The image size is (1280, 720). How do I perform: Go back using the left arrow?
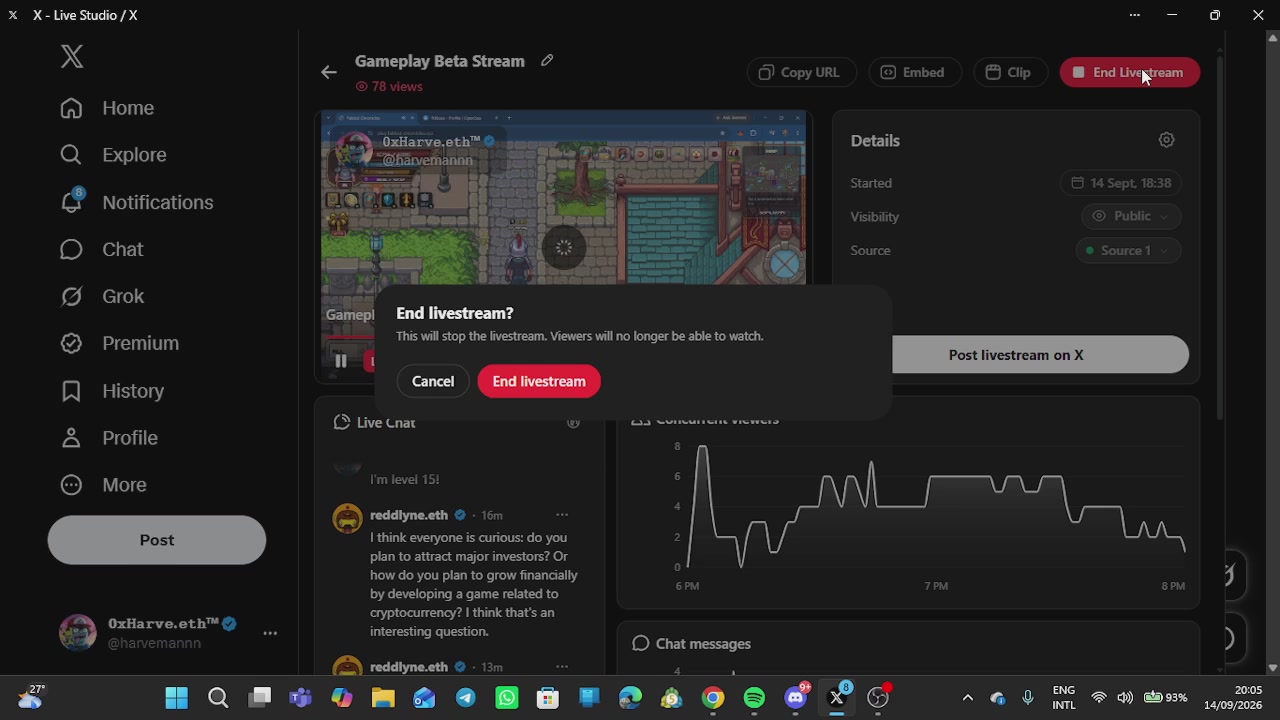329,72
